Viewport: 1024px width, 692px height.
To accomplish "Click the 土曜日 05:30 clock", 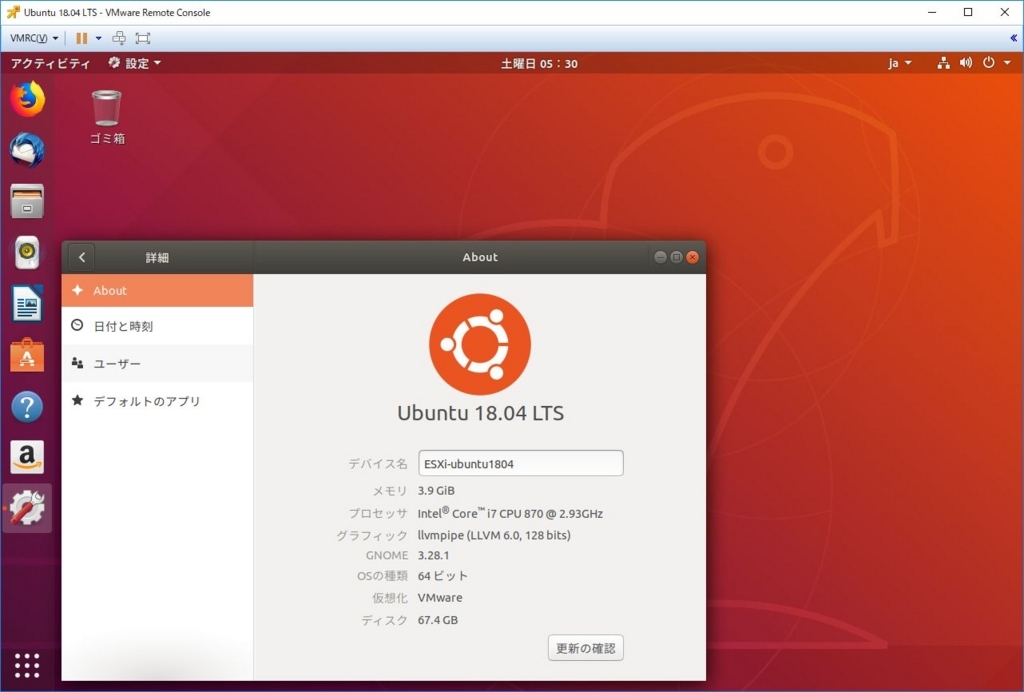I will pyautogui.click(x=539, y=63).
